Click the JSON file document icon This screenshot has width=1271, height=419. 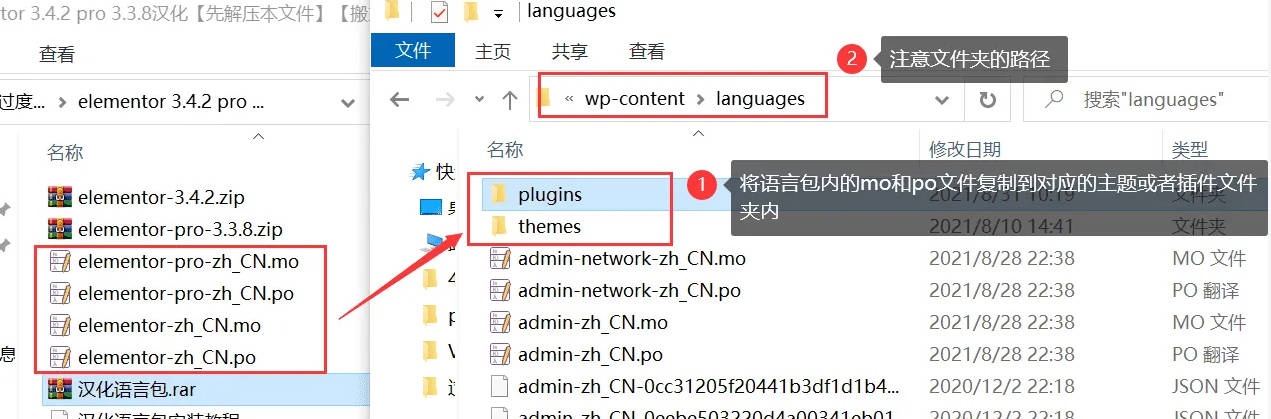click(x=499, y=386)
